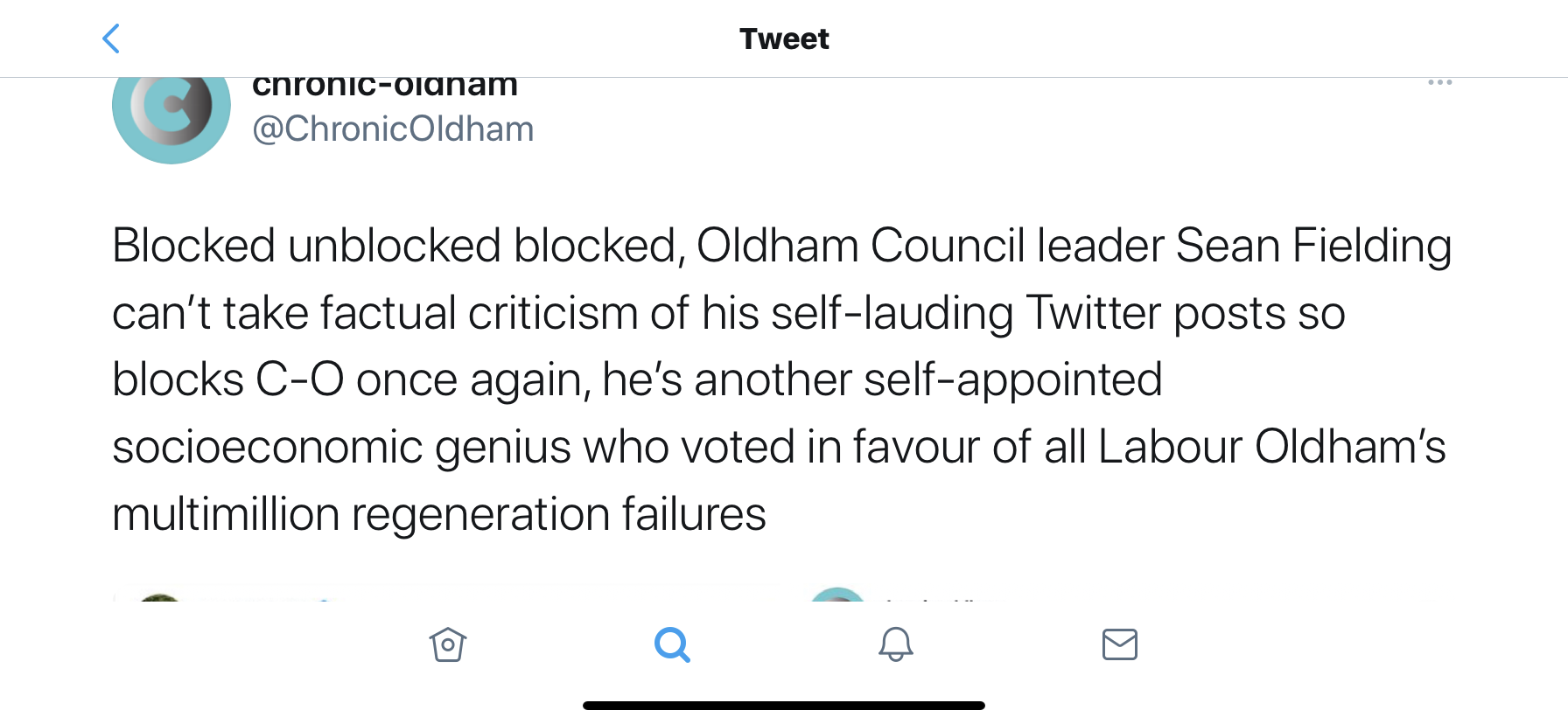Click the word "socioeconomic" in the tweet
Screen dimensions: 1568x724
coord(268,447)
